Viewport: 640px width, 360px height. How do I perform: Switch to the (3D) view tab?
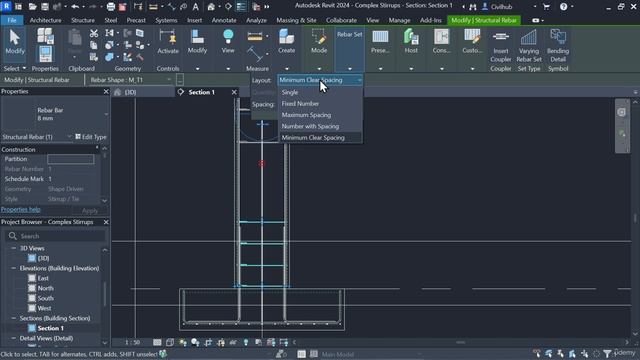pos(143,92)
